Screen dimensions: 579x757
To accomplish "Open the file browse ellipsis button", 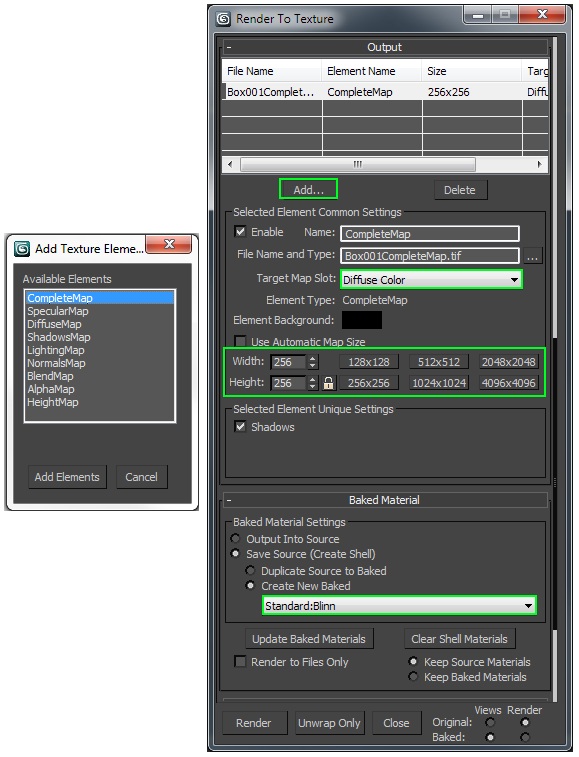I will tap(532, 256).
